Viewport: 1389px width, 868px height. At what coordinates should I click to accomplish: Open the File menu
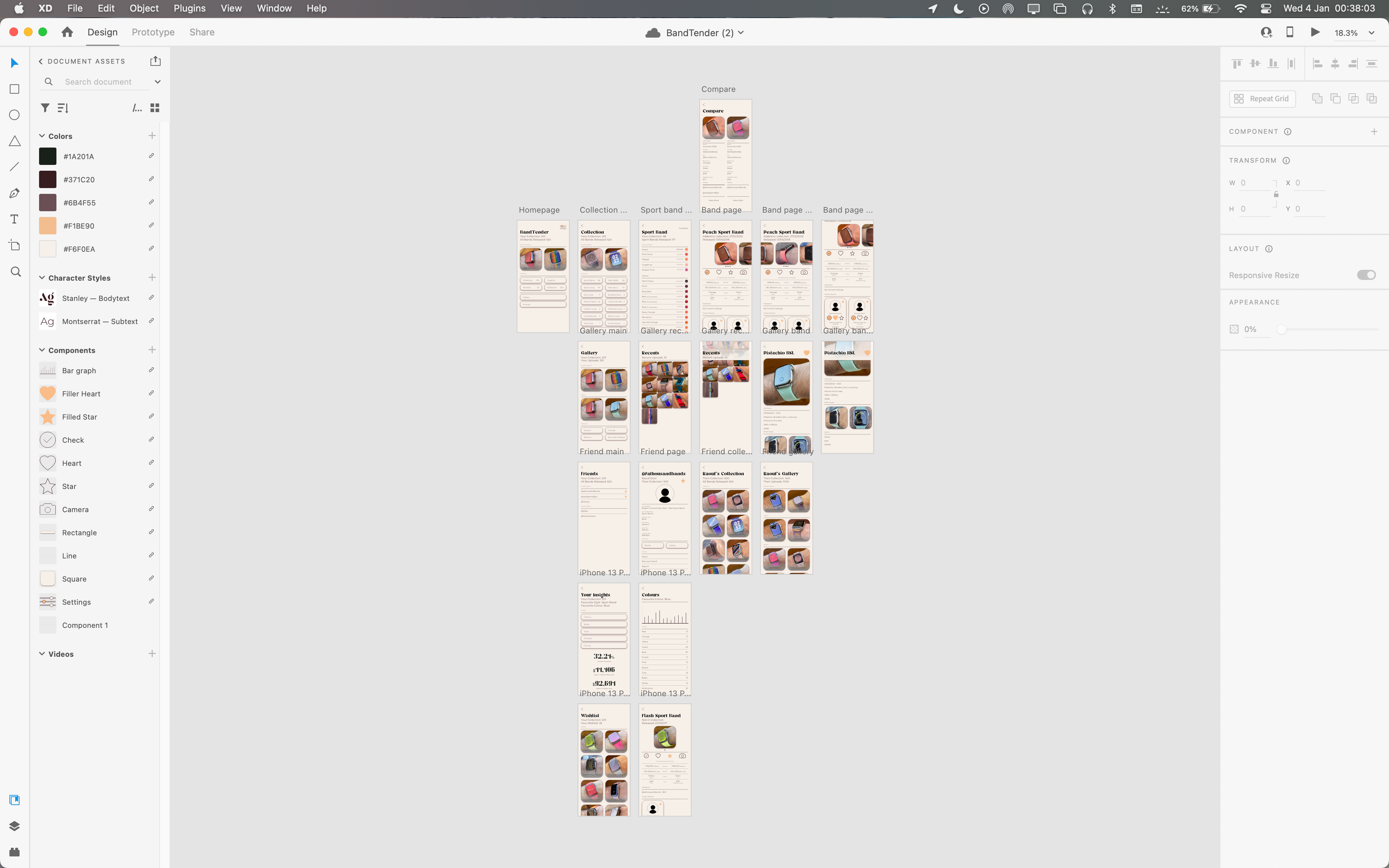pyautogui.click(x=75, y=8)
